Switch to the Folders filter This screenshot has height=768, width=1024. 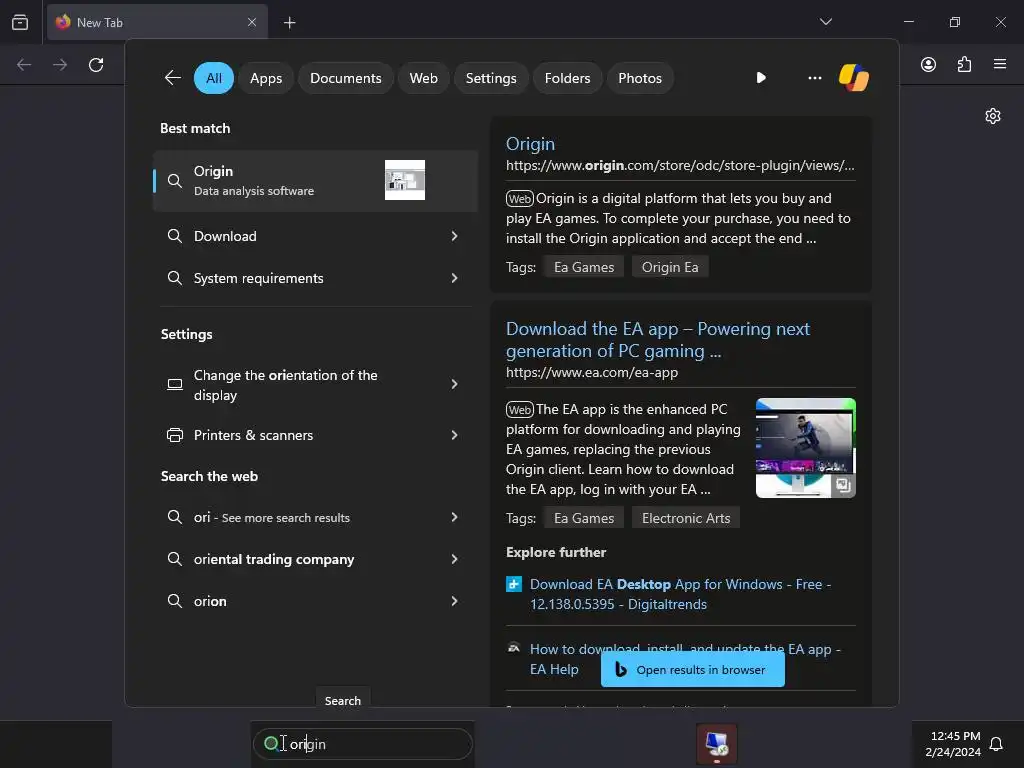(567, 78)
